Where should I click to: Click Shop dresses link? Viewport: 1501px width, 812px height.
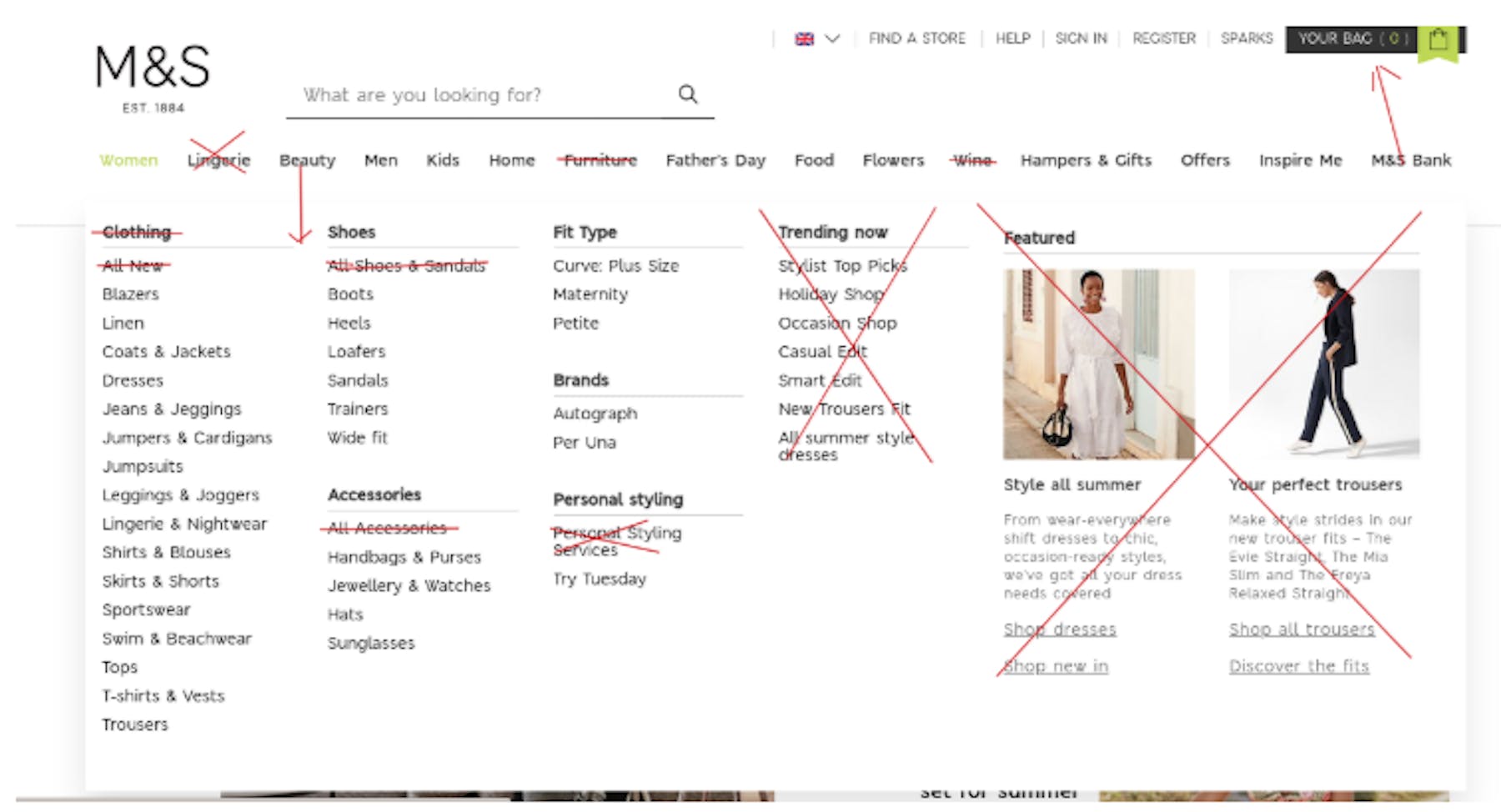point(1060,629)
